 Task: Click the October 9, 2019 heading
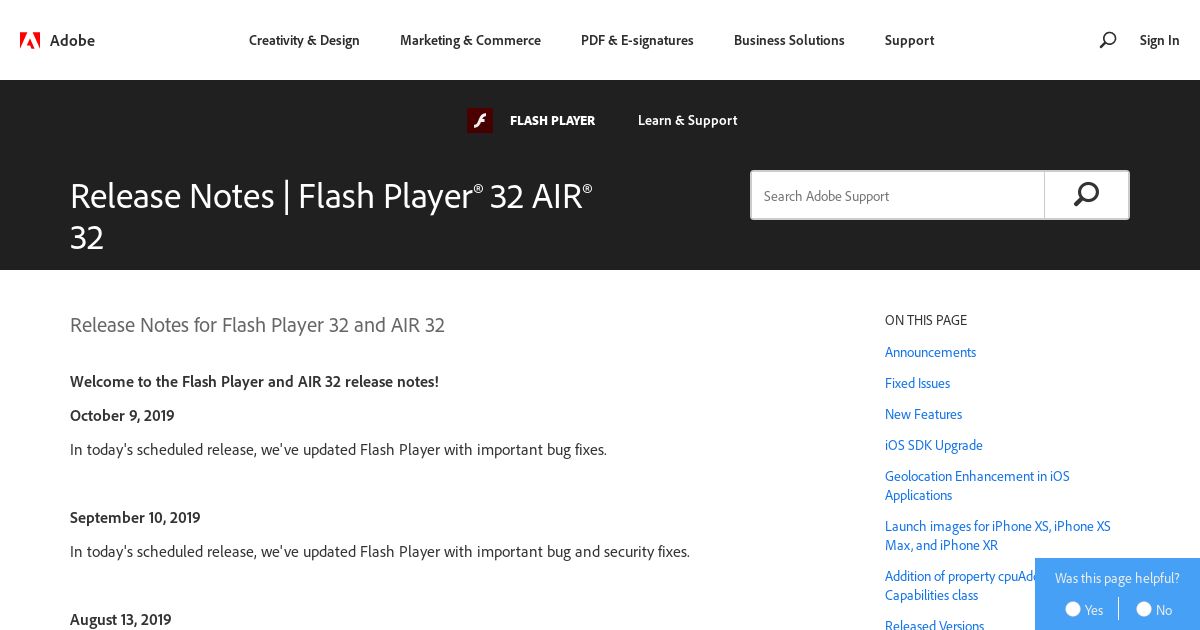point(122,415)
